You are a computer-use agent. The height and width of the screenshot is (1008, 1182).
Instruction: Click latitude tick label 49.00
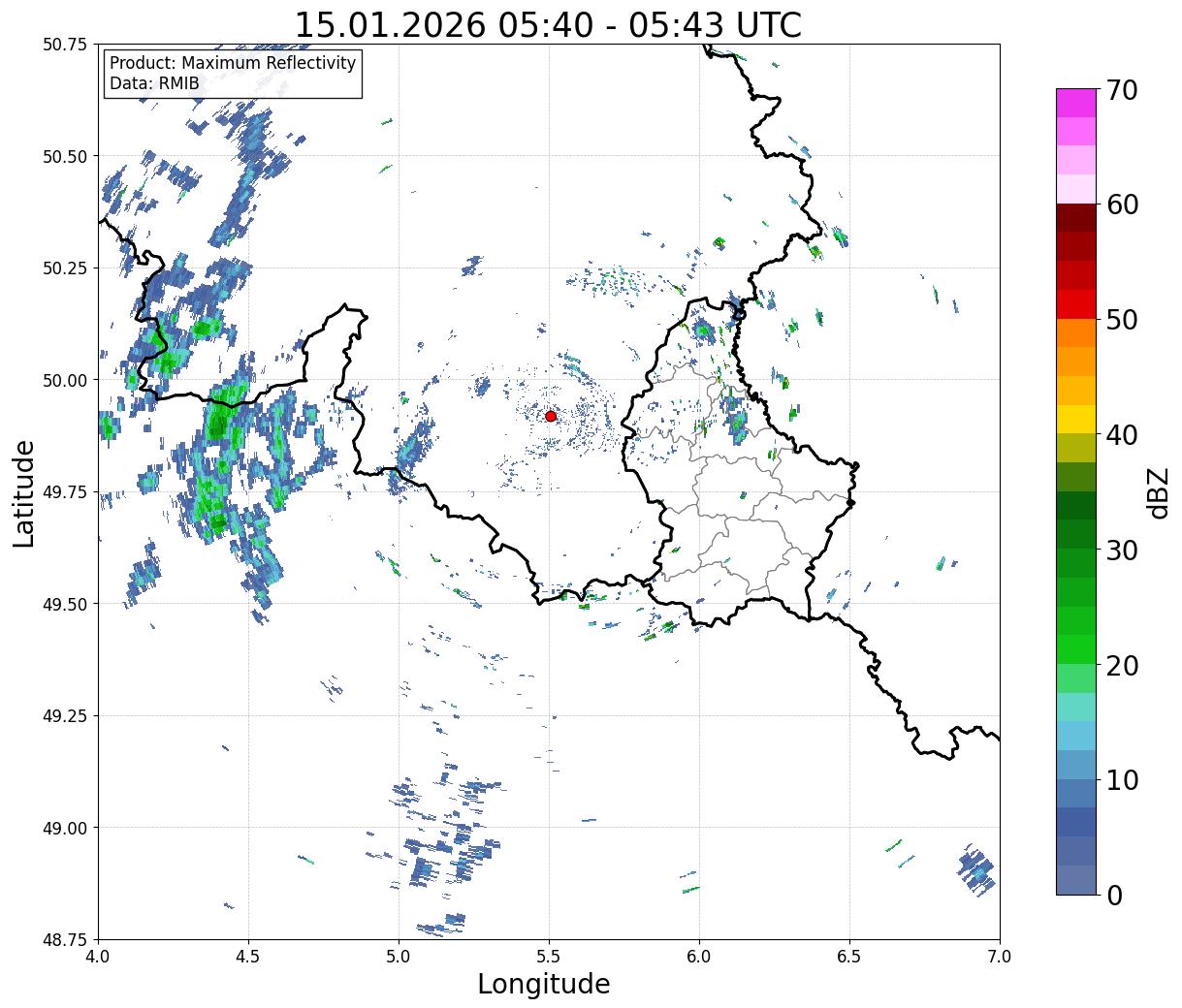[65, 828]
